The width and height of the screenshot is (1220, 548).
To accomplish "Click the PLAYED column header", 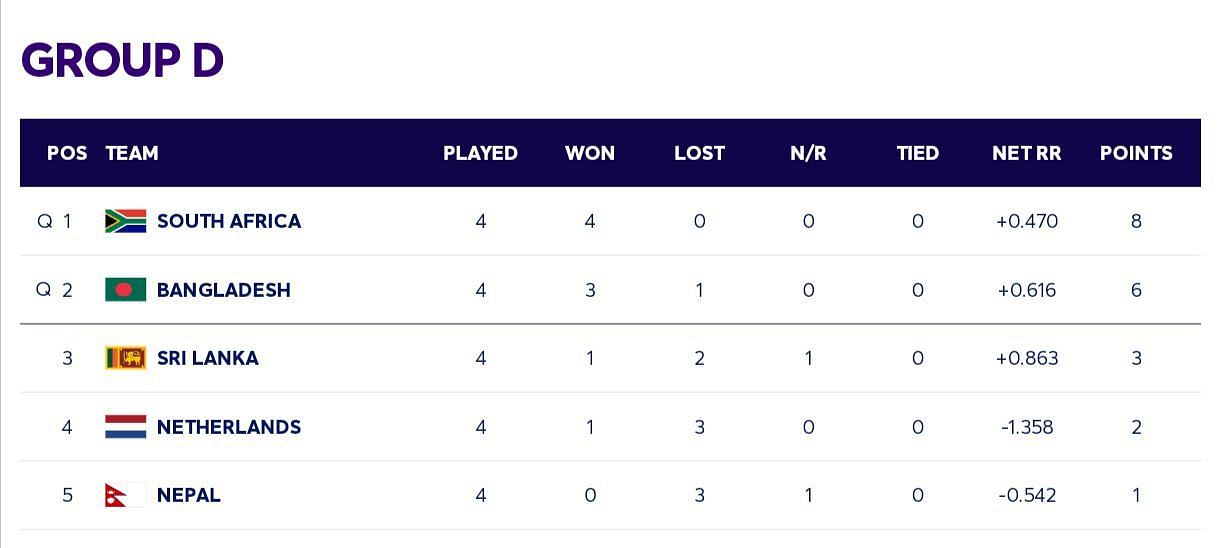I will coord(481,153).
